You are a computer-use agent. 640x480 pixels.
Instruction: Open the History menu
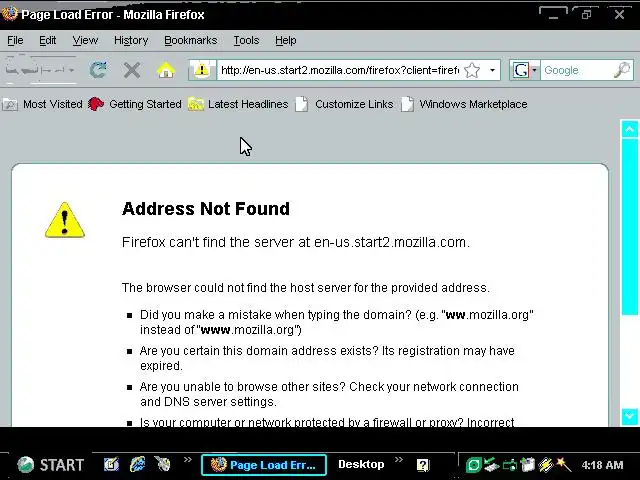pyautogui.click(x=131, y=40)
